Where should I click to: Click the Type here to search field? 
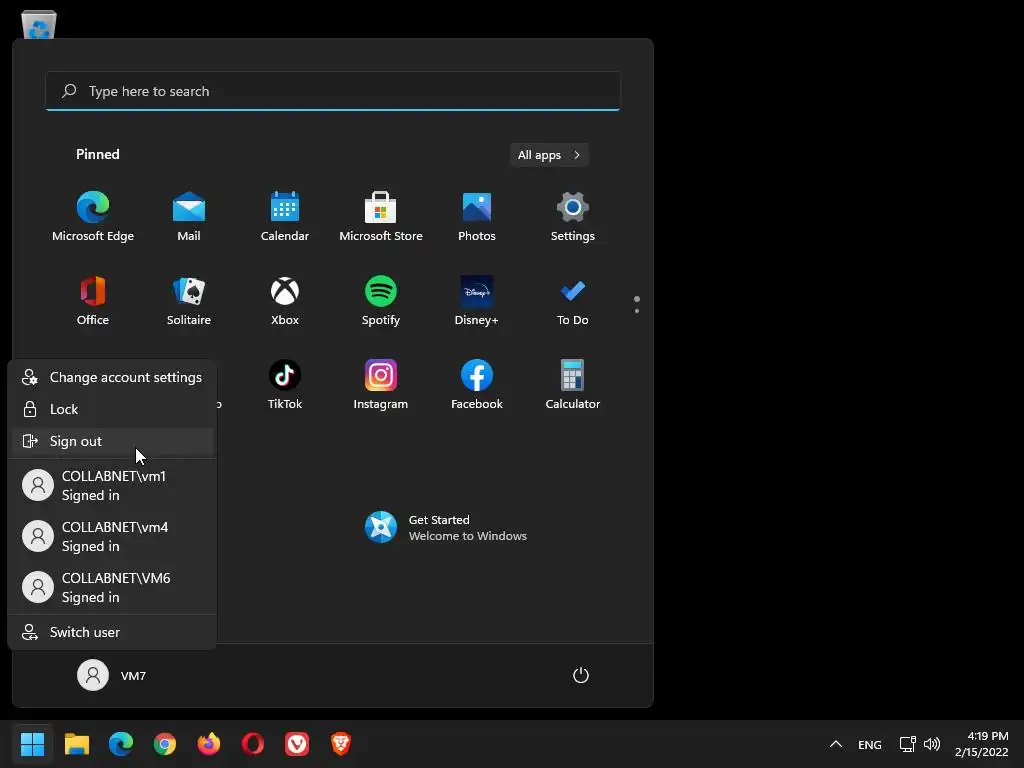coord(333,91)
